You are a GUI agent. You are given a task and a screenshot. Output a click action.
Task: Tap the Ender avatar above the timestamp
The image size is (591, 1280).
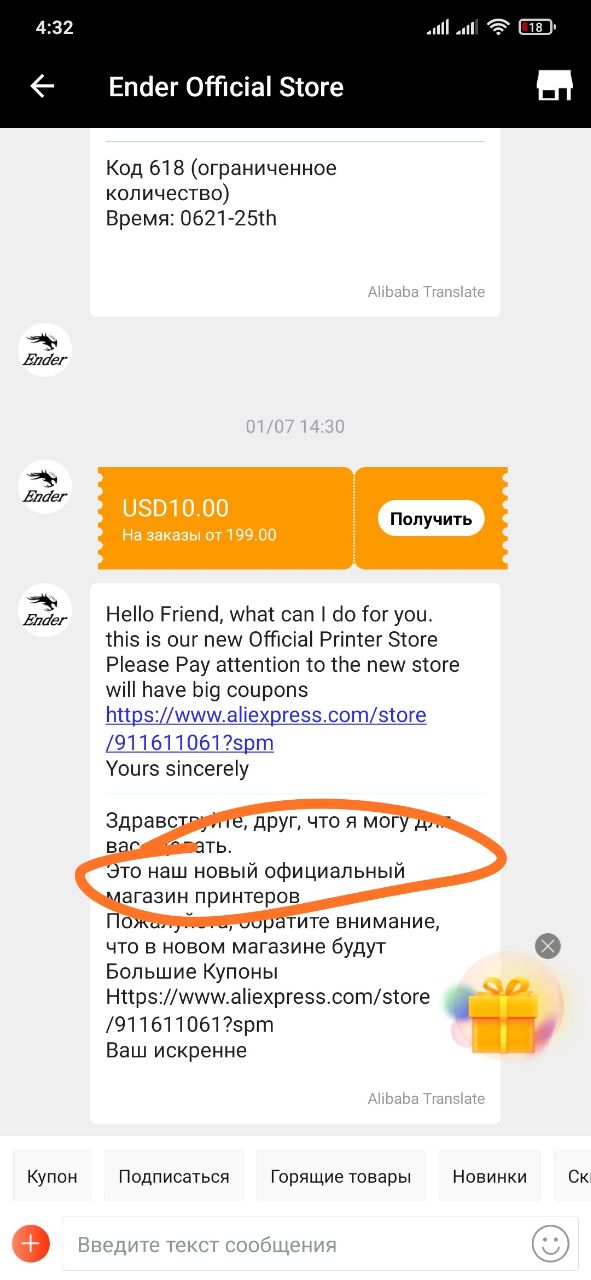[x=45, y=350]
